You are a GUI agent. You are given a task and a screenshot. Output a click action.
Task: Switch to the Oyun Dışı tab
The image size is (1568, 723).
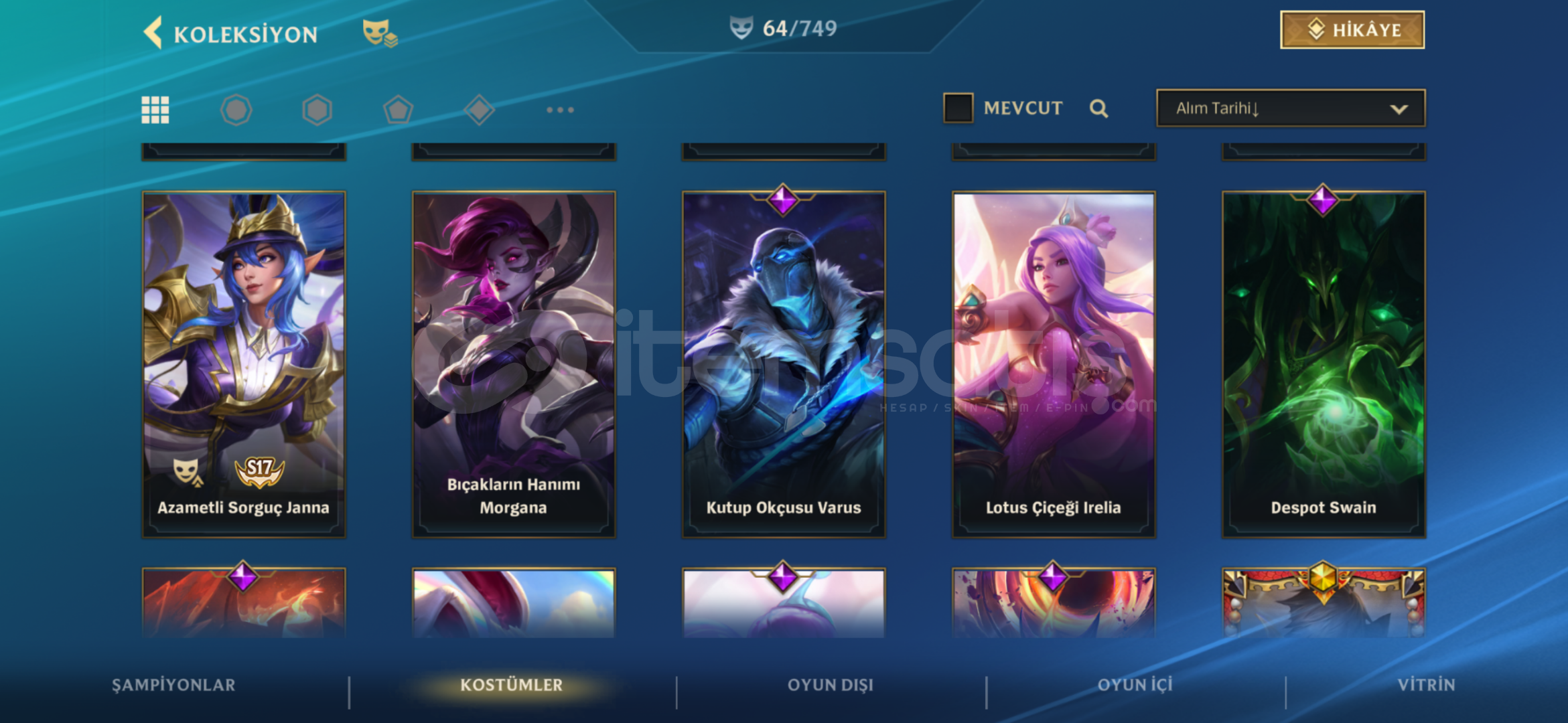coord(831,685)
